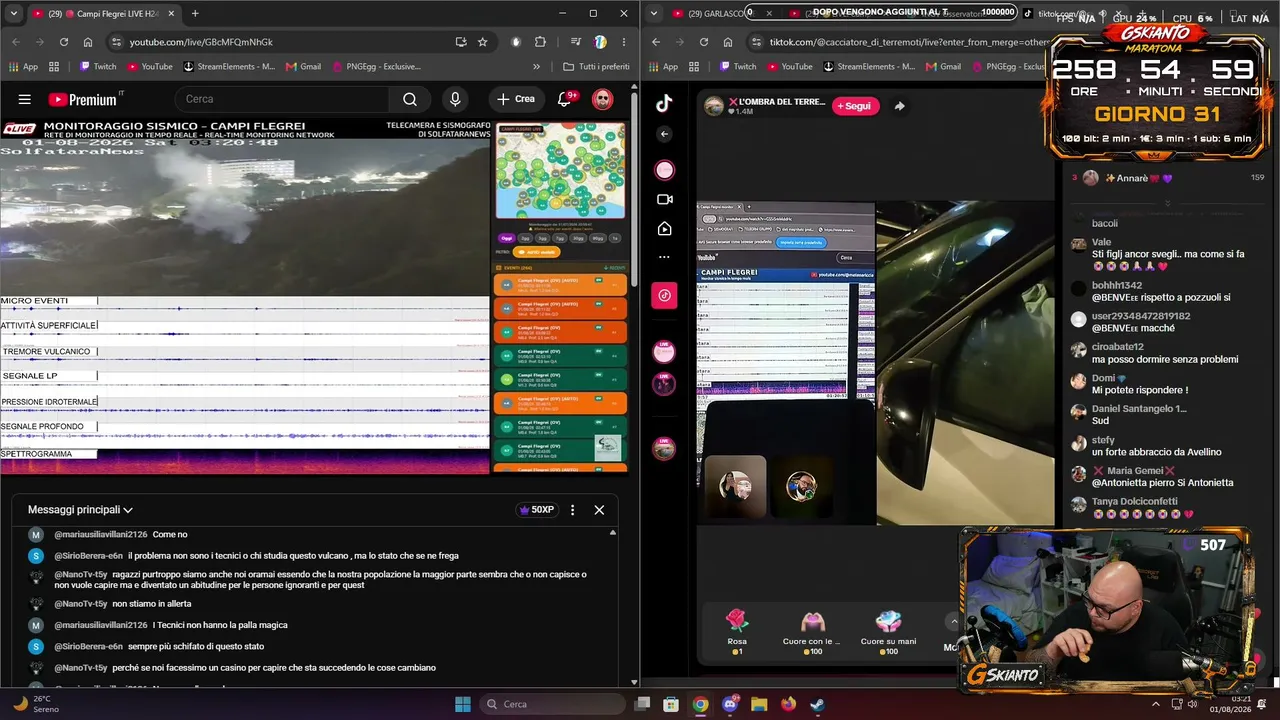
Task: Open the tab search dropdown in YouTube window
Action: 14,13
